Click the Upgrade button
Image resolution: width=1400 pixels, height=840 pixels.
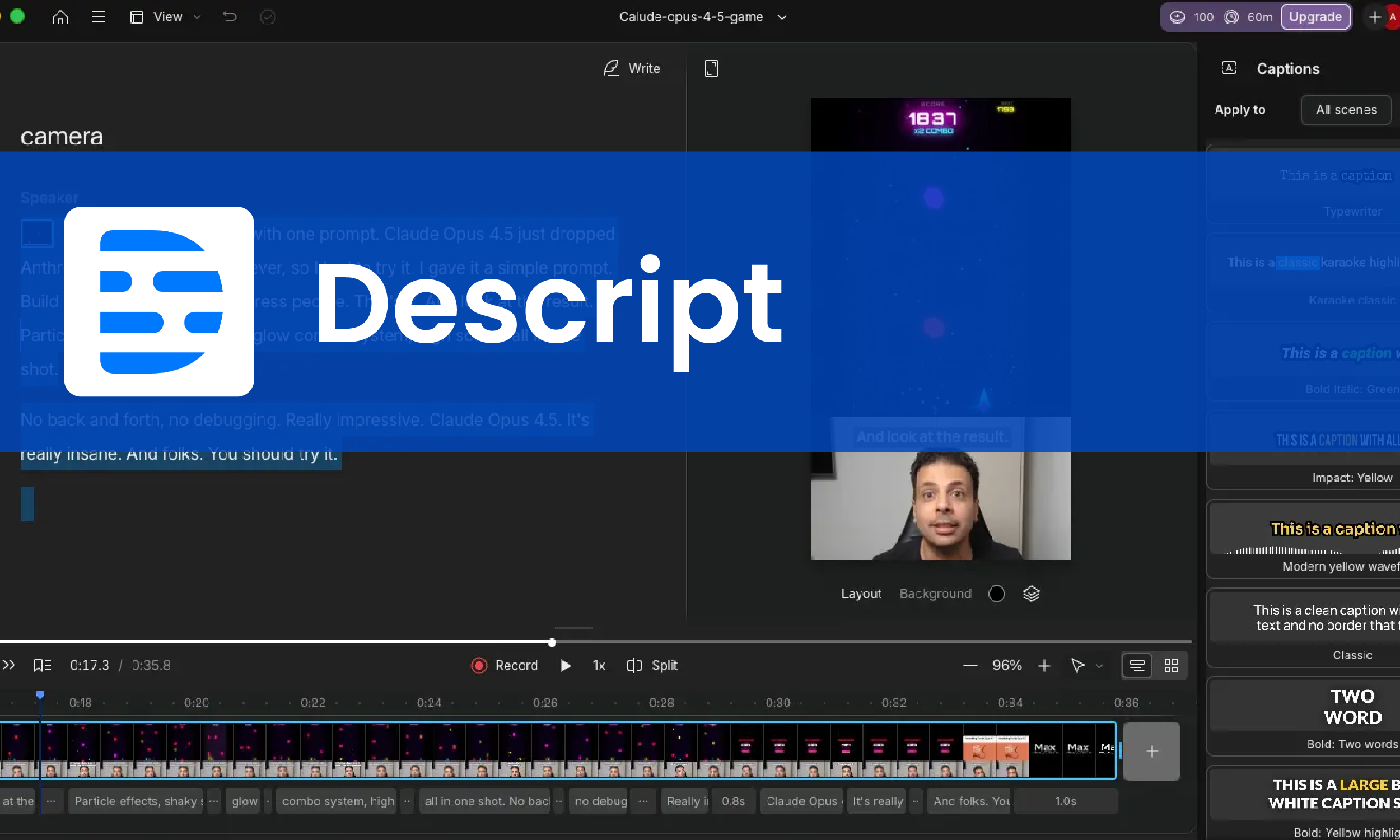click(1315, 17)
